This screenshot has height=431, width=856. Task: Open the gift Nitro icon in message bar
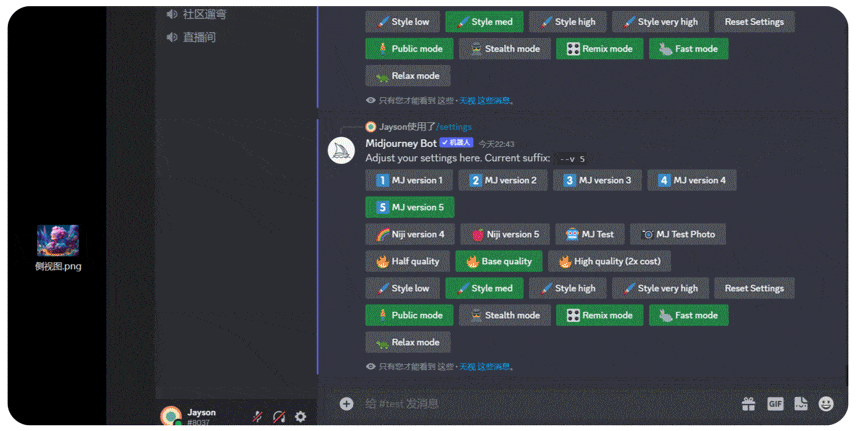pos(748,404)
